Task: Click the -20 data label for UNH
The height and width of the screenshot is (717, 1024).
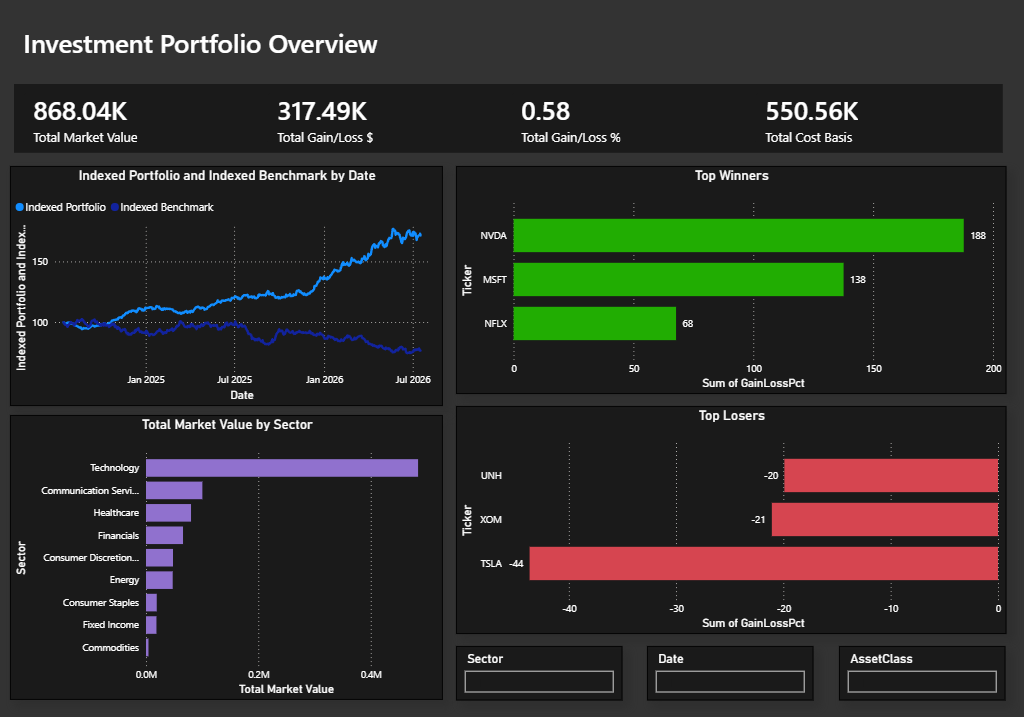Action: tap(771, 475)
